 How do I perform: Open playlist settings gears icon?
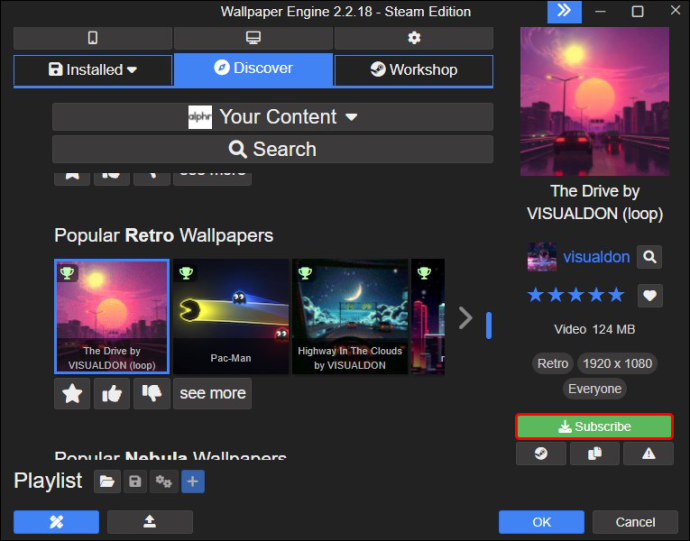(164, 481)
